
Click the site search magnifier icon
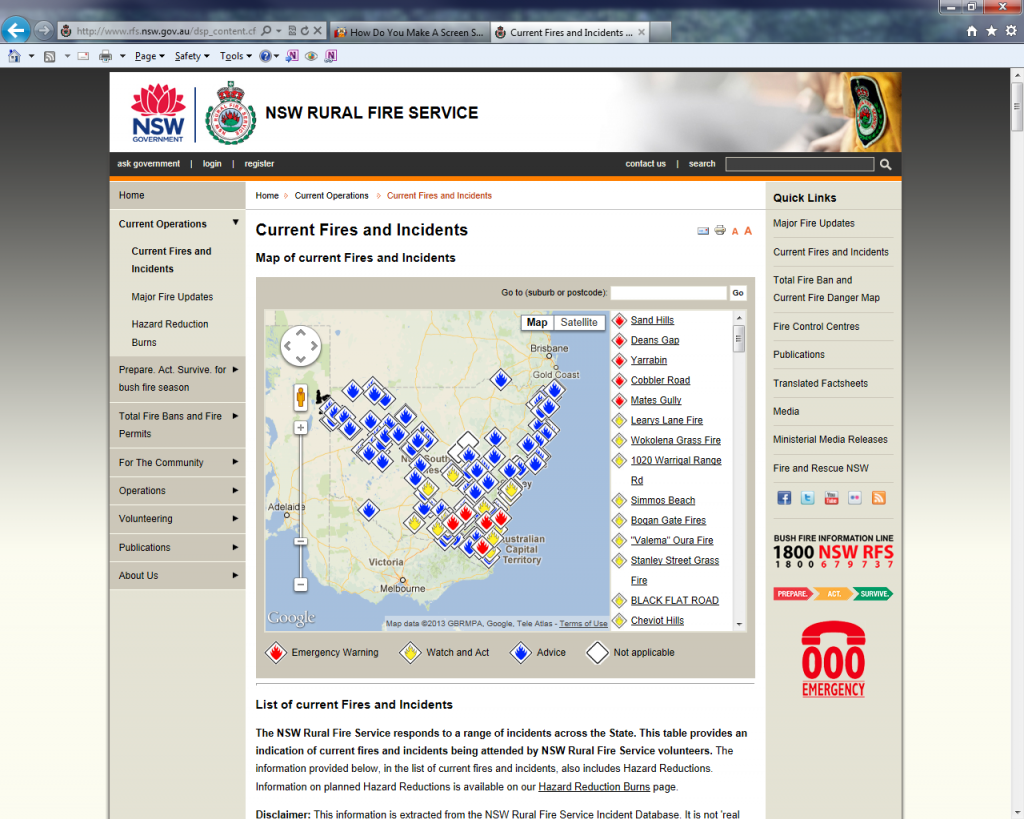(885, 164)
